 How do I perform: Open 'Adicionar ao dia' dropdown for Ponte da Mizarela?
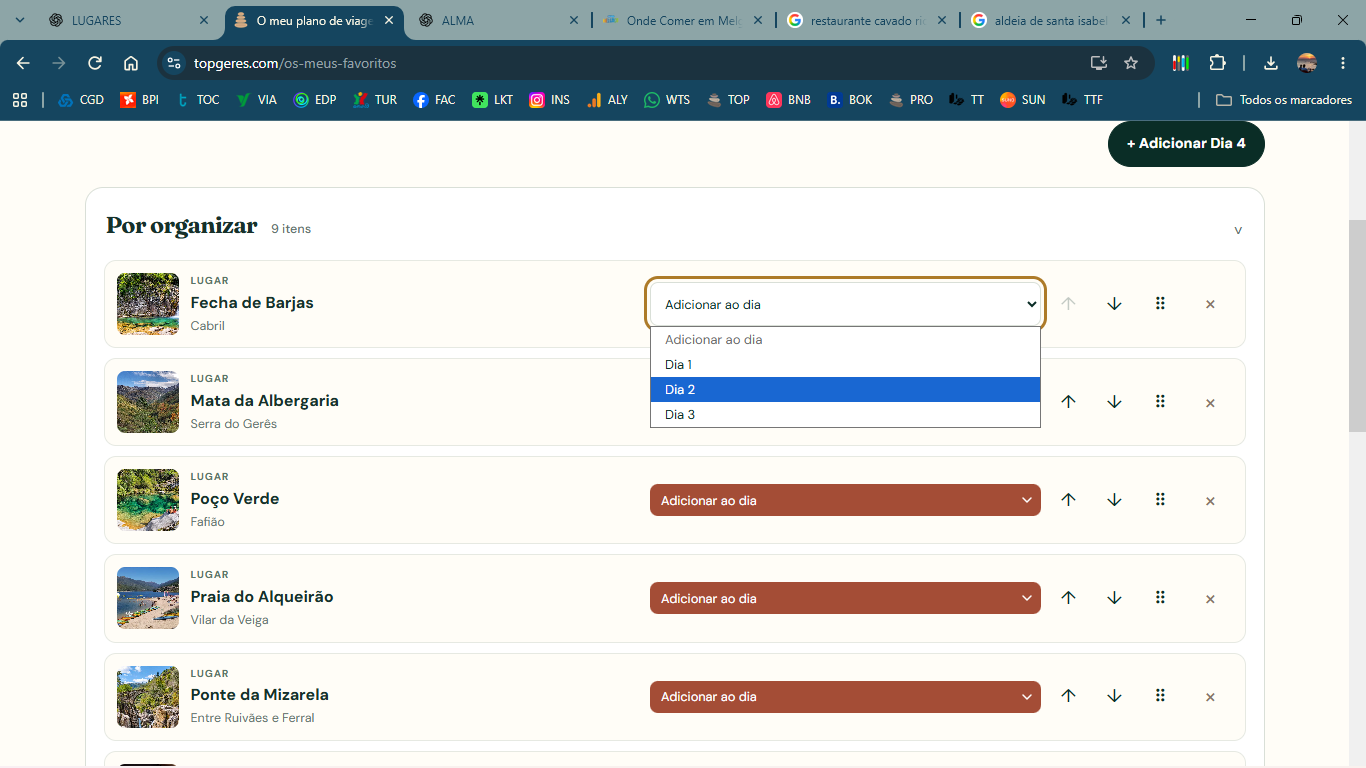[x=845, y=697]
